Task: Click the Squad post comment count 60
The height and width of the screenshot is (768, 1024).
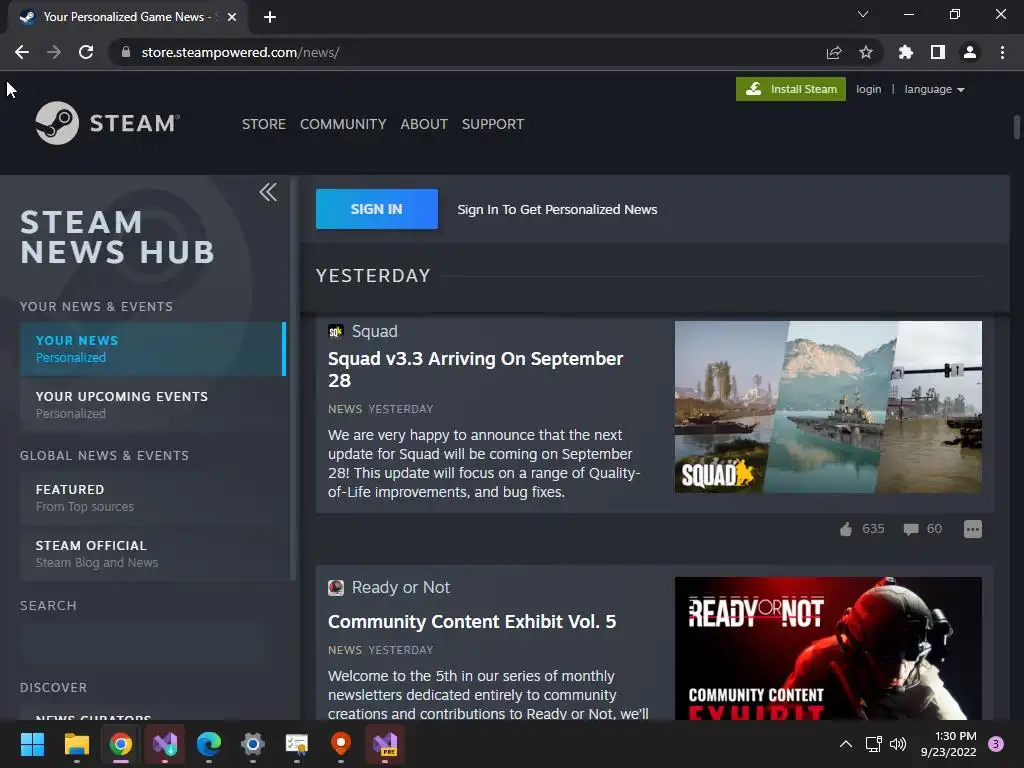Action: (934, 529)
